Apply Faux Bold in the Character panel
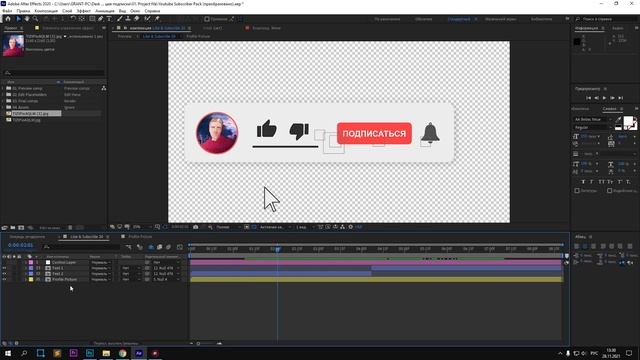The height and width of the screenshot is (360, 640). click(x=583, y=182)
